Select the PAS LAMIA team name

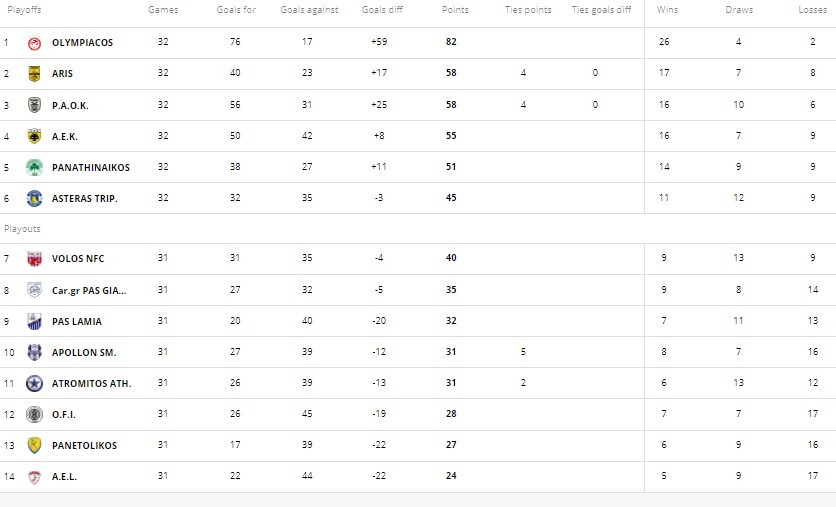(x=77, y=321)
